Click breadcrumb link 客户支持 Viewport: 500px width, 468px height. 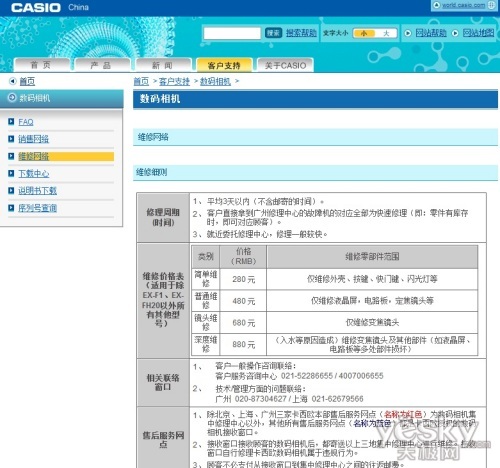(x=174, y=81)
